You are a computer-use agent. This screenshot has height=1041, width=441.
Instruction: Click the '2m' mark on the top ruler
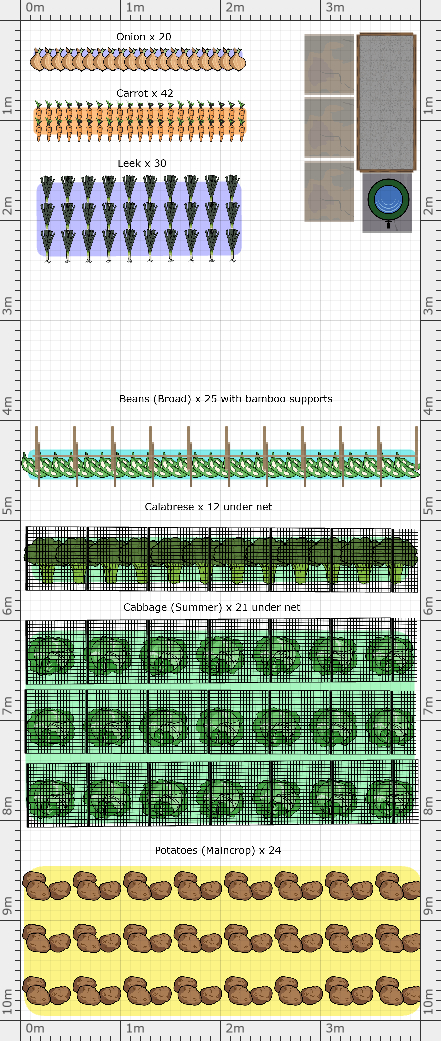pos(236,7)
